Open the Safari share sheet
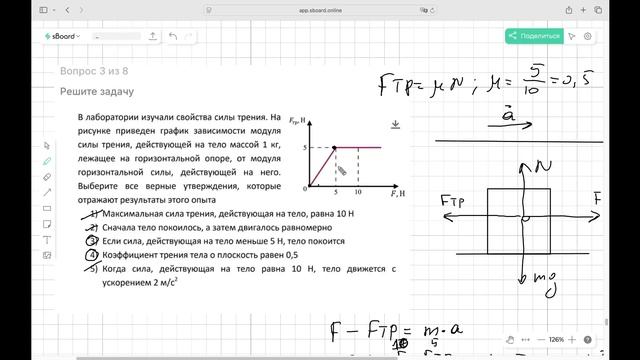 point(569,10)
